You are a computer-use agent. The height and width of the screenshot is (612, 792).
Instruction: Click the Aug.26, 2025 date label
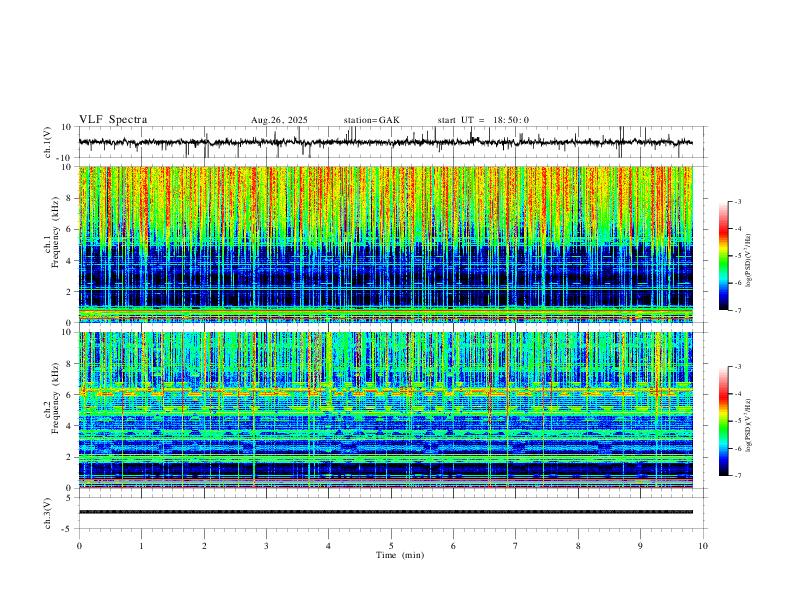(279, 120)
